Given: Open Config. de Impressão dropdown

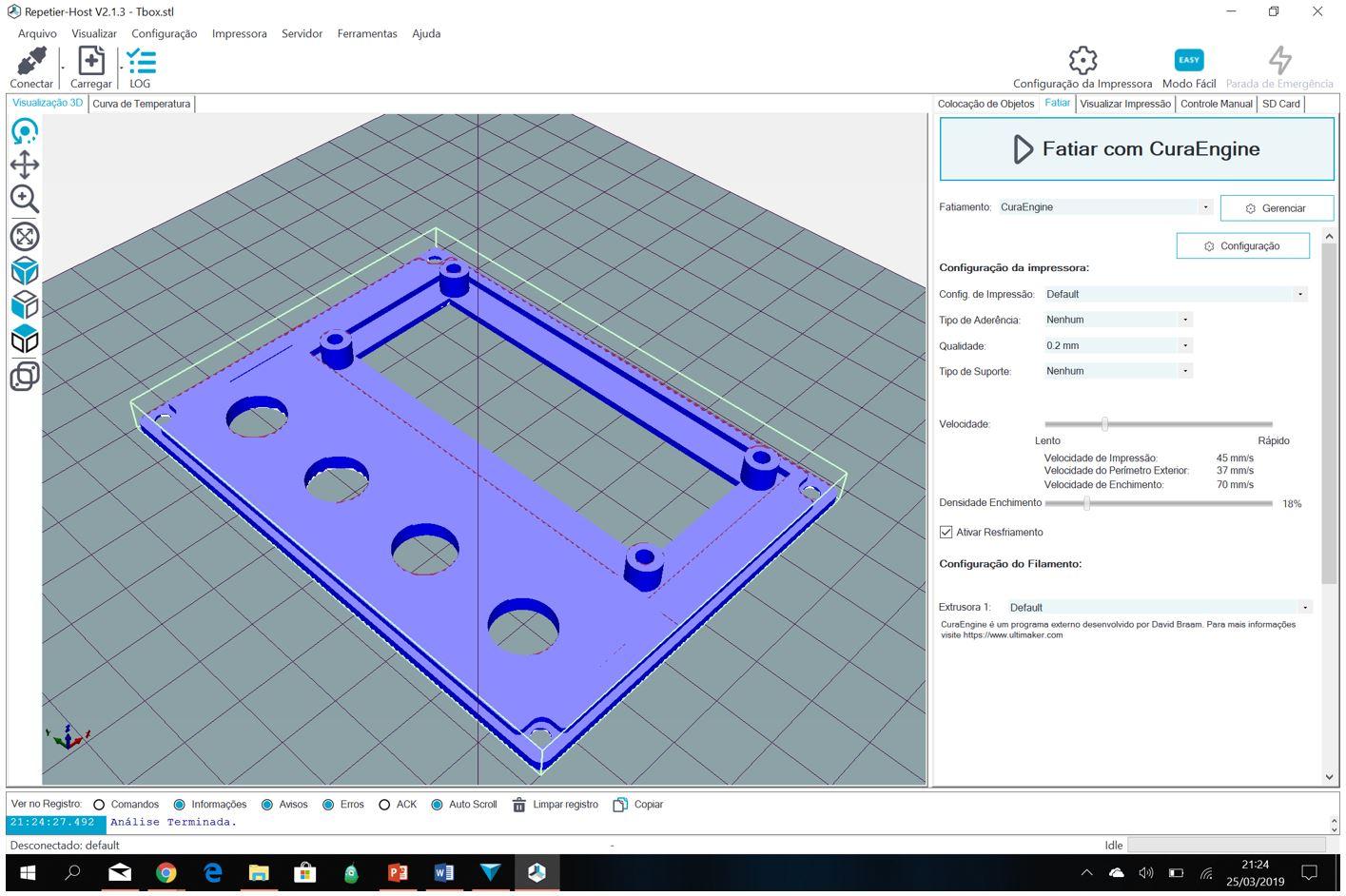Looking at the screenshot, I should [x=1176, y=294].
